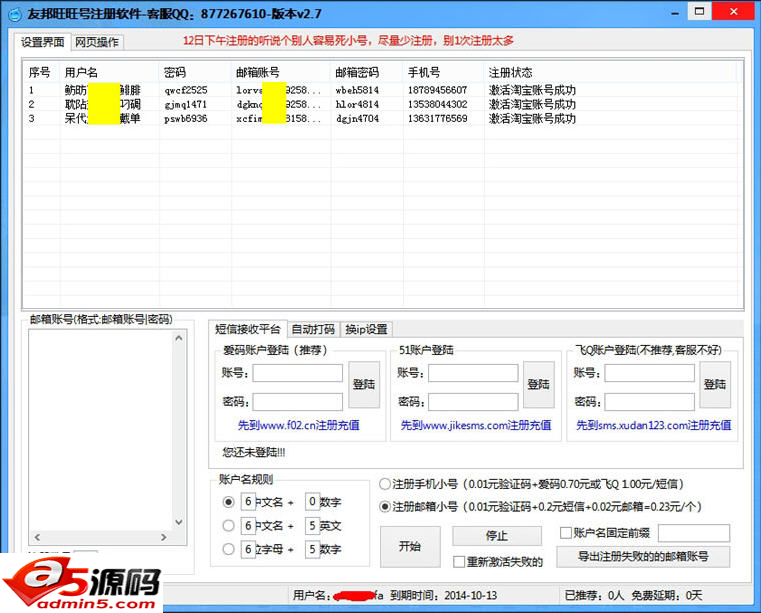This screenshot has width=761, height=613.
Task: Click the 您还未登陆!!! status message
Action: [x=254, y=452]
